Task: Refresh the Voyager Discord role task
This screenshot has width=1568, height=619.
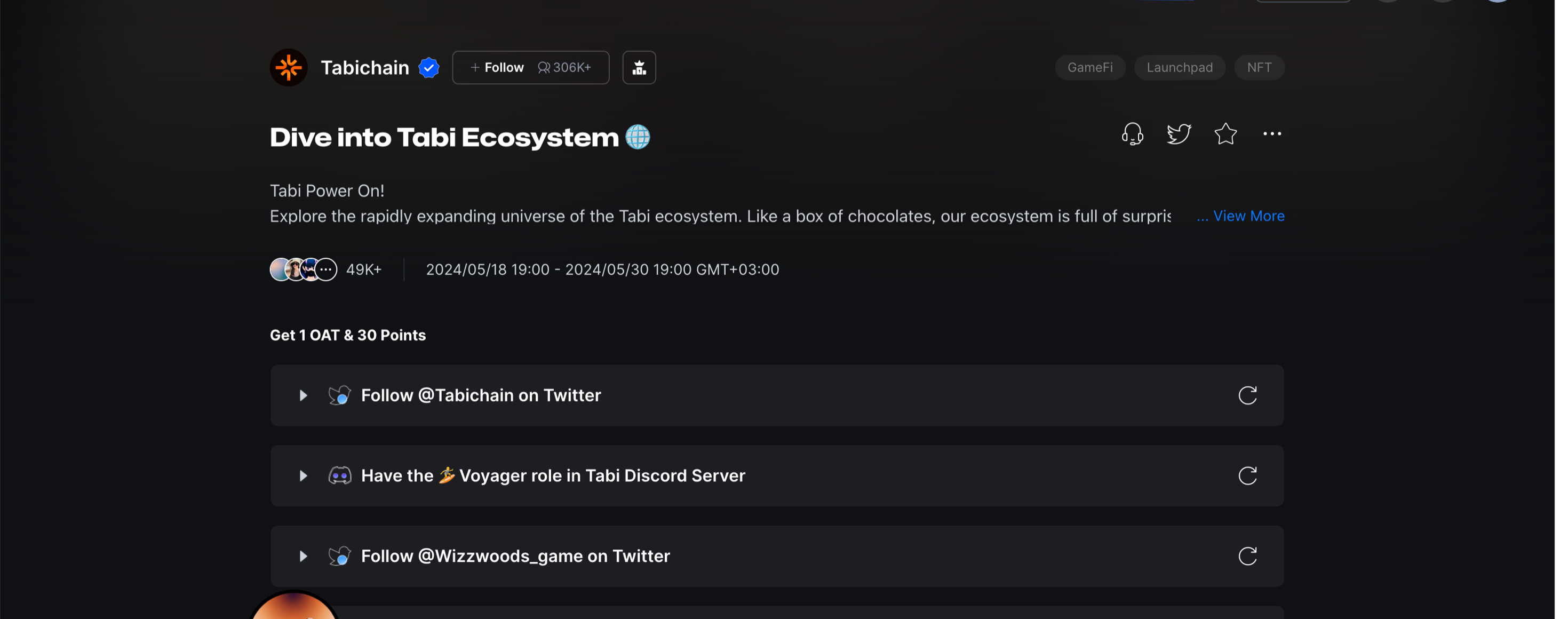Action: click(x=1247, y=476)
